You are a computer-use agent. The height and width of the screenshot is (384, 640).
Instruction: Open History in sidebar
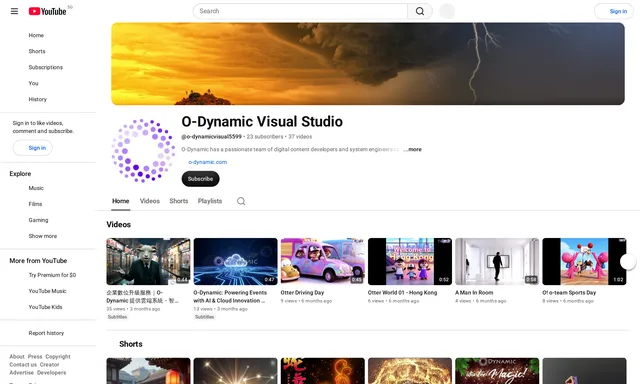click(38, 99)
